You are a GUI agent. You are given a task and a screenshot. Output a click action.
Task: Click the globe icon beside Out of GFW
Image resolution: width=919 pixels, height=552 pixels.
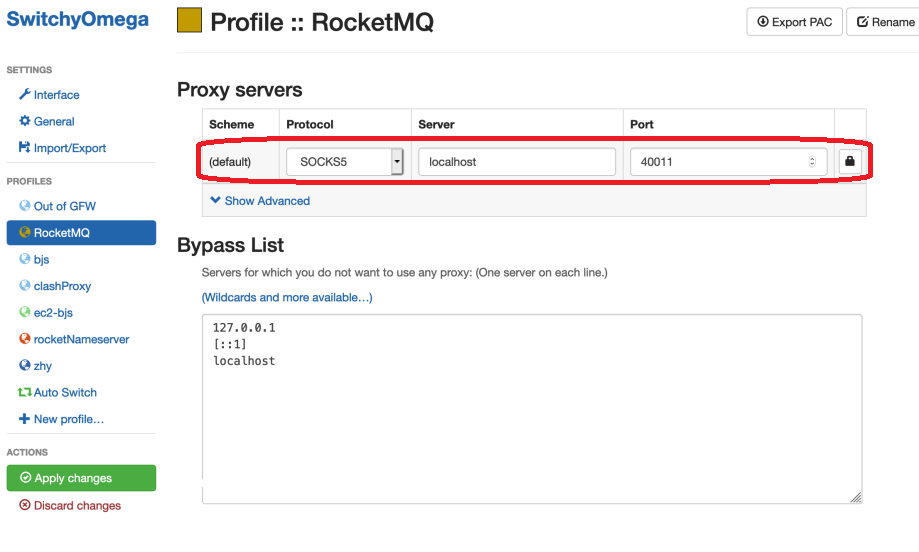coord(25,205)
